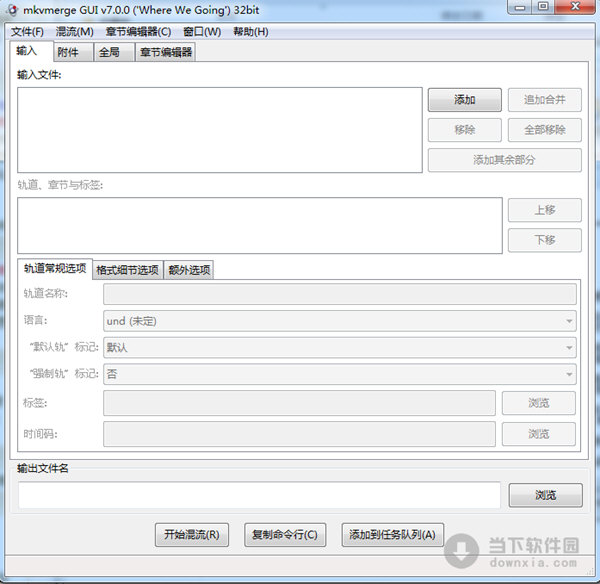The image size is (600, 584).
Task: Open the 帮助(H) menu
Action: pyautogui.click(x=251, y=31)
